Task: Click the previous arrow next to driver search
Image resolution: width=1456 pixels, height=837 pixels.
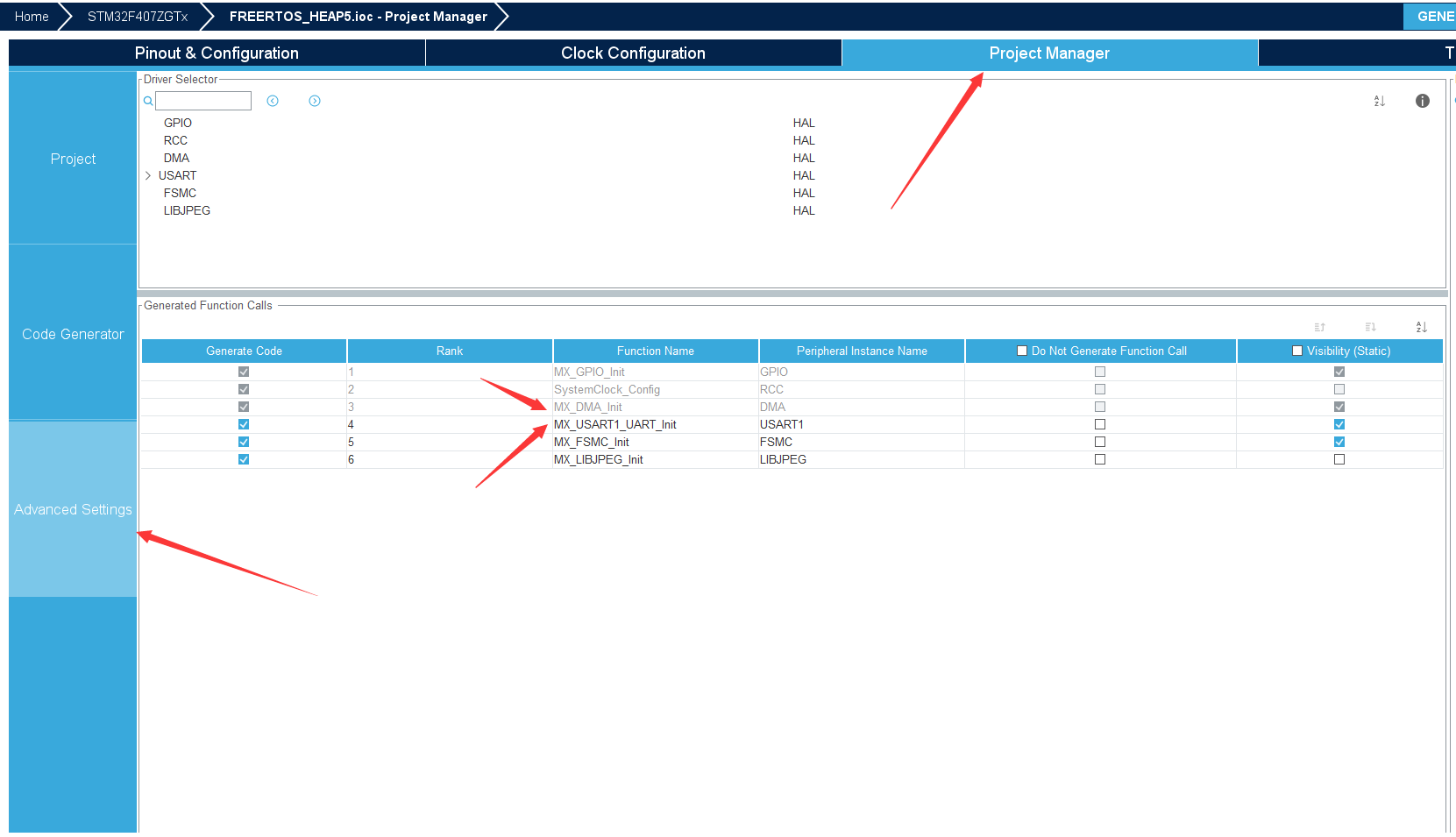Action: (273, 101)
